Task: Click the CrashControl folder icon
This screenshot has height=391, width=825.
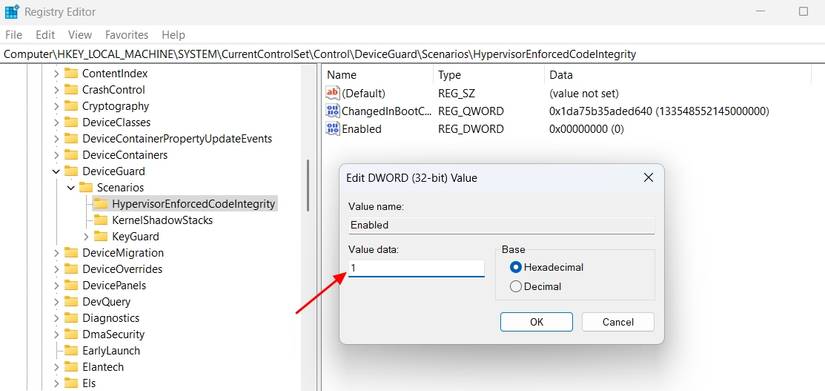Action: click(71, 90)
